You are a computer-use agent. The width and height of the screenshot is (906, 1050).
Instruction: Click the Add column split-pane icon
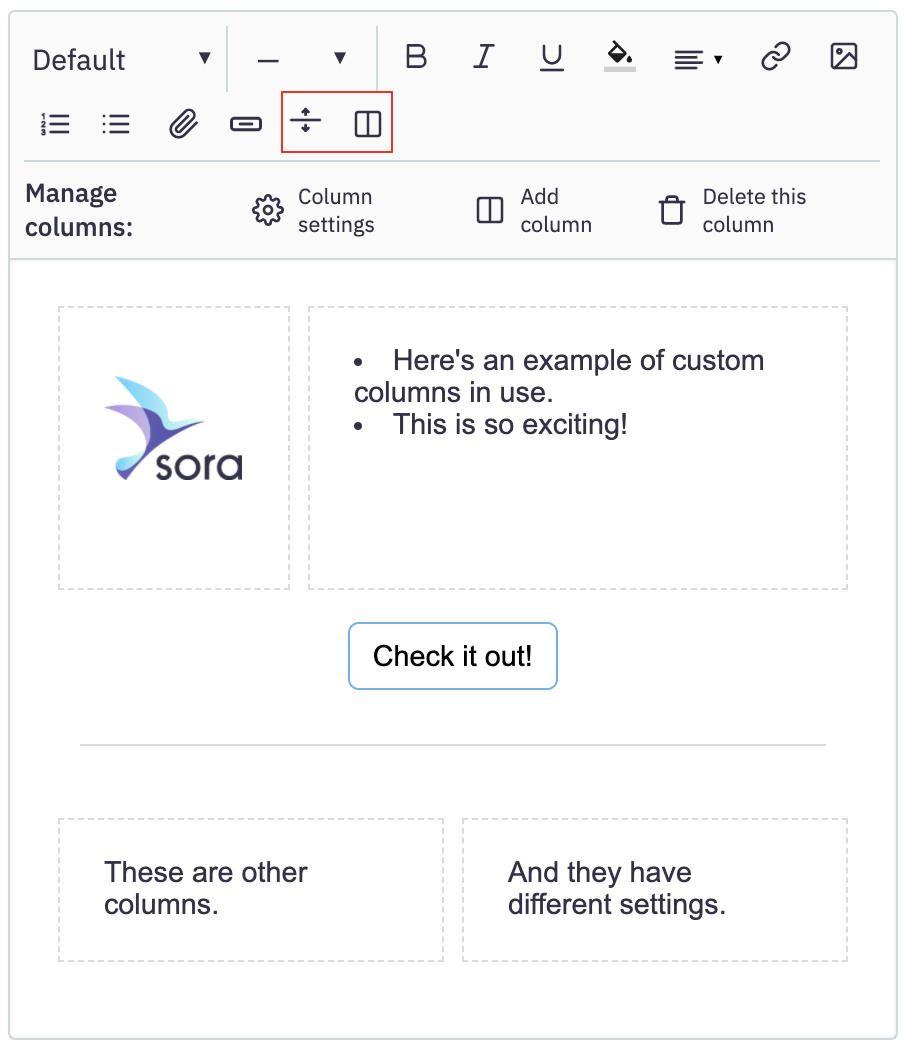489,210
